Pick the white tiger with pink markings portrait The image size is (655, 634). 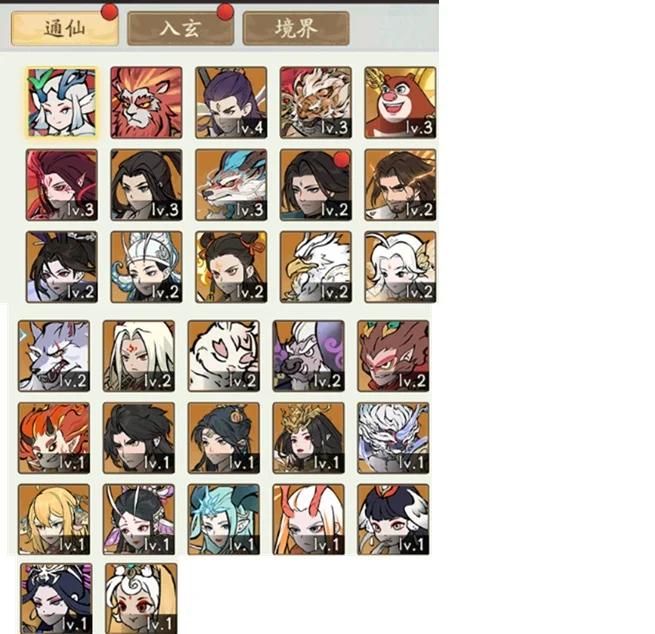point(223,356)
